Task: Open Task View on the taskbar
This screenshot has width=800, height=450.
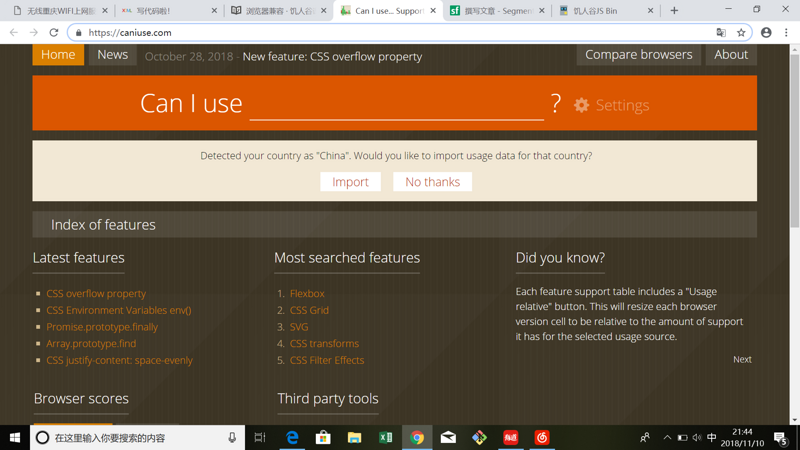Action: click(260, 438)
